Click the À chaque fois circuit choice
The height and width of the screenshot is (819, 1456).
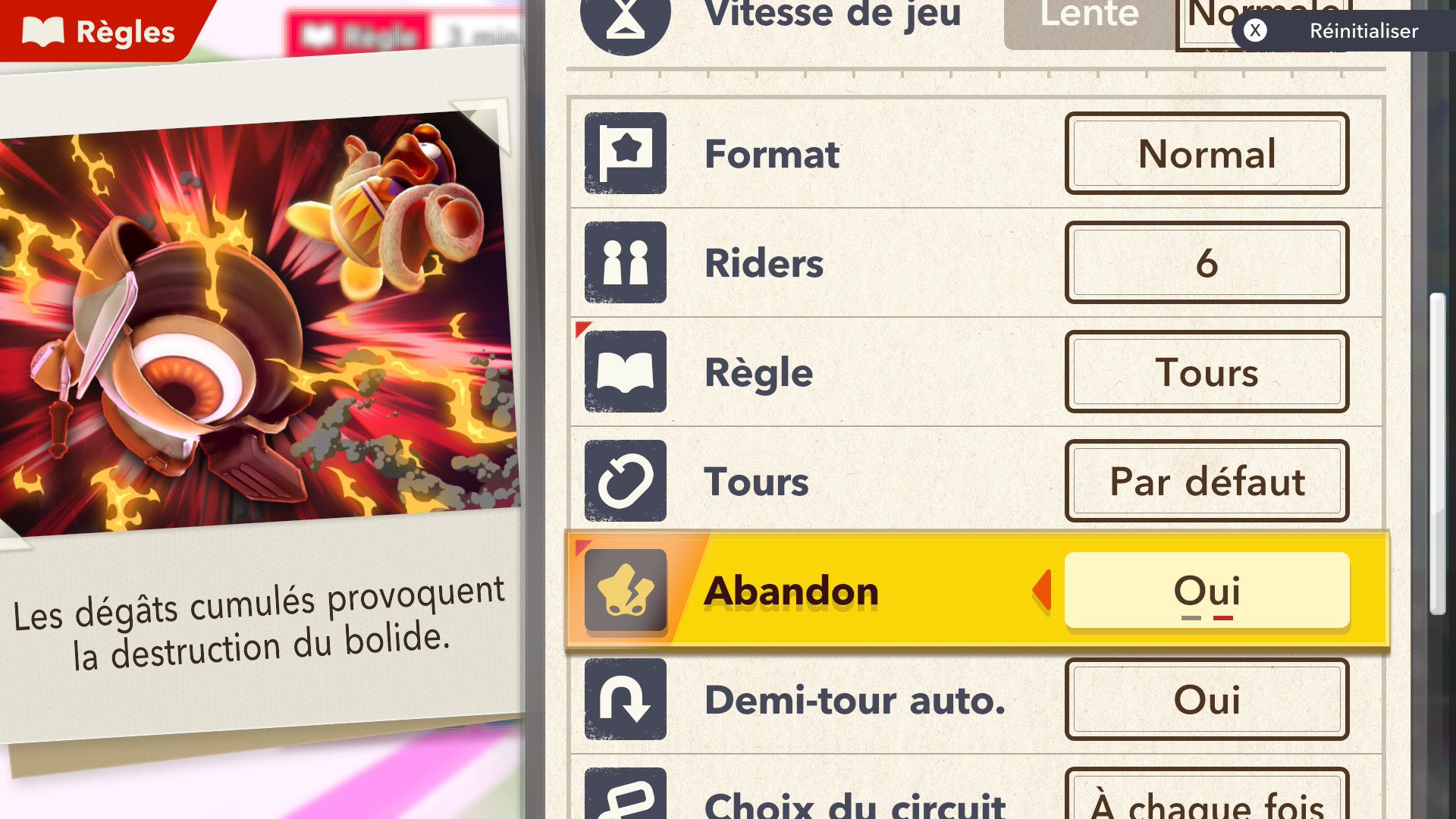click(1207, 795)
